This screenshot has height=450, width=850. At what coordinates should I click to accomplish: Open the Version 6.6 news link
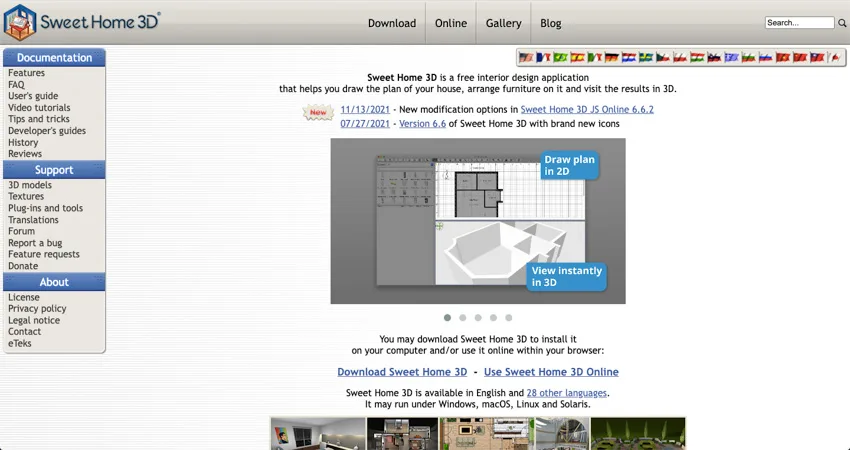coord(422,124)
